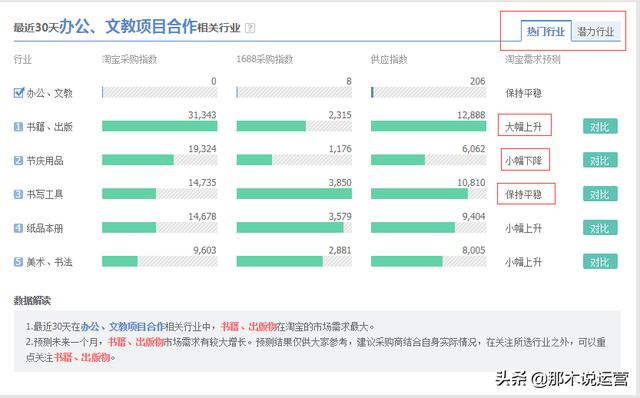Click the 1688采购指数 column header
This screenshot has height=398, width=640.
click(264, 59)
